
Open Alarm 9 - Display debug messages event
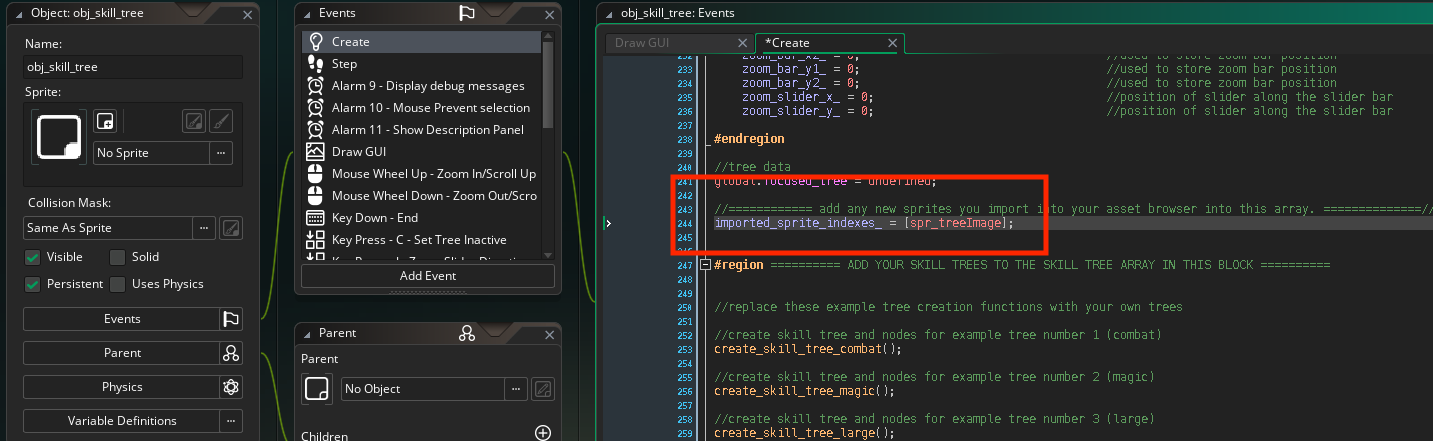pos(421,86)
